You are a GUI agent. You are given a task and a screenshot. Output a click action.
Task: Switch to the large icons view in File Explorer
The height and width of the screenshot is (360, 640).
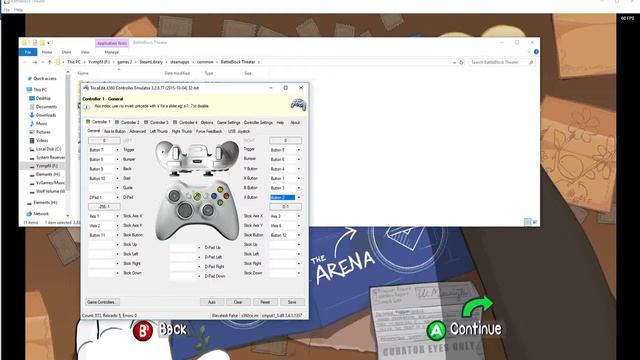click(x=535, y=222)
